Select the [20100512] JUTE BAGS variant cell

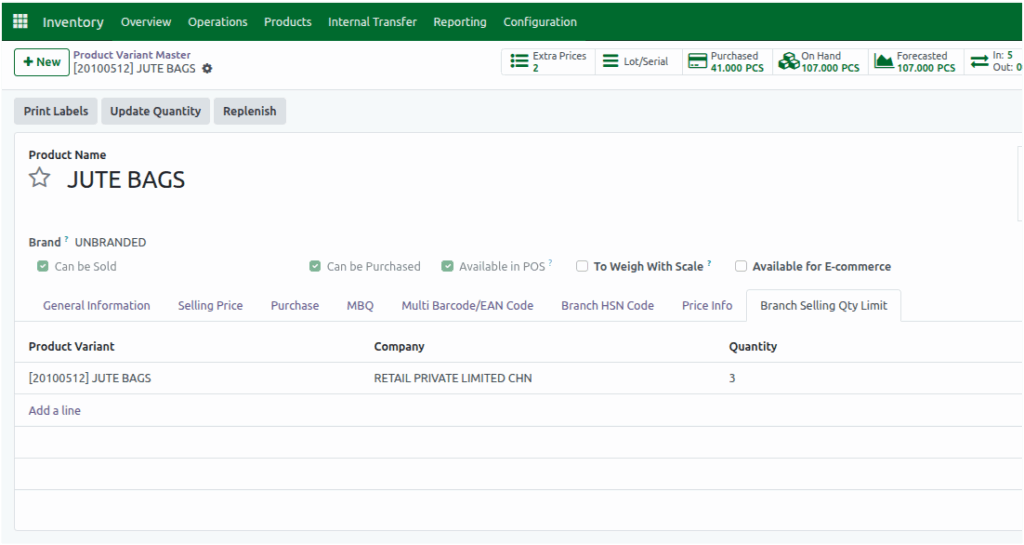coord(89,378)
